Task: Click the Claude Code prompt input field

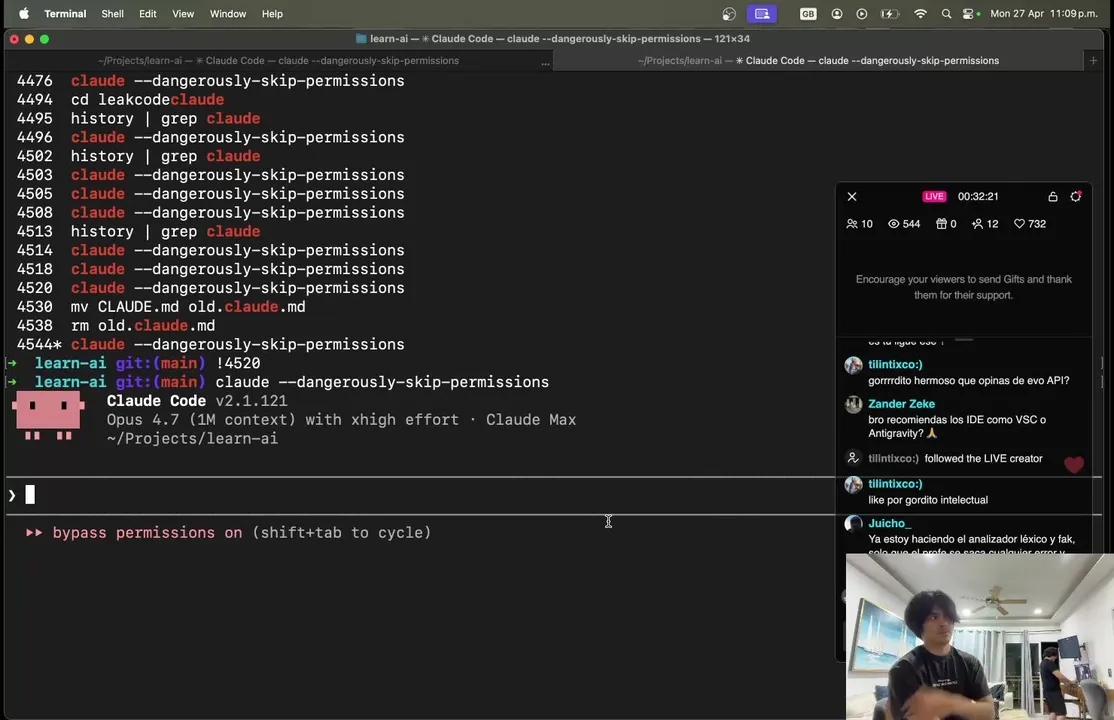Action: 419,495
